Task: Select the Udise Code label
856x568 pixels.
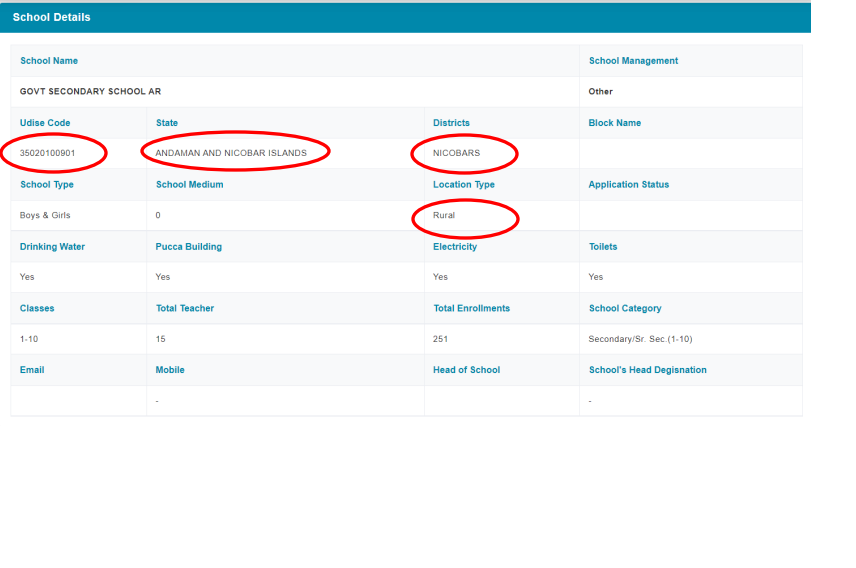Action: 45,123
